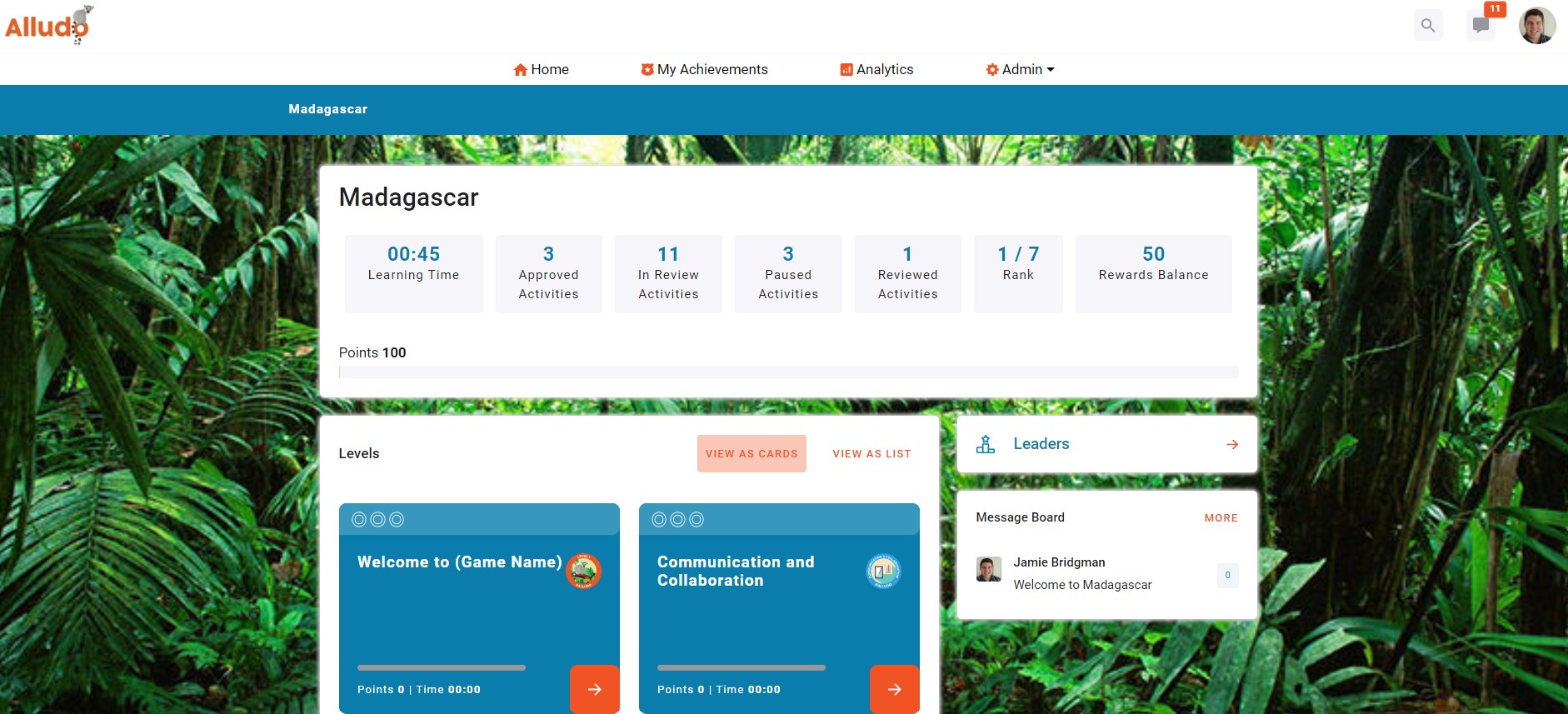Select the 3 Approved Activities tile
Screen dimensions: 1568x714
click(x=549, y=274)
